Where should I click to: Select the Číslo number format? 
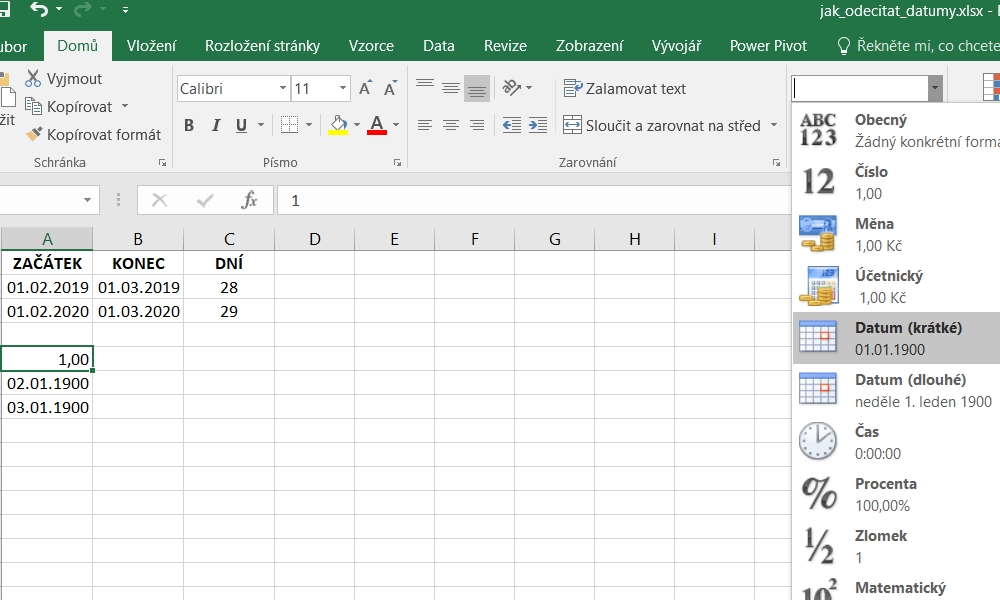tap(896, 182)
